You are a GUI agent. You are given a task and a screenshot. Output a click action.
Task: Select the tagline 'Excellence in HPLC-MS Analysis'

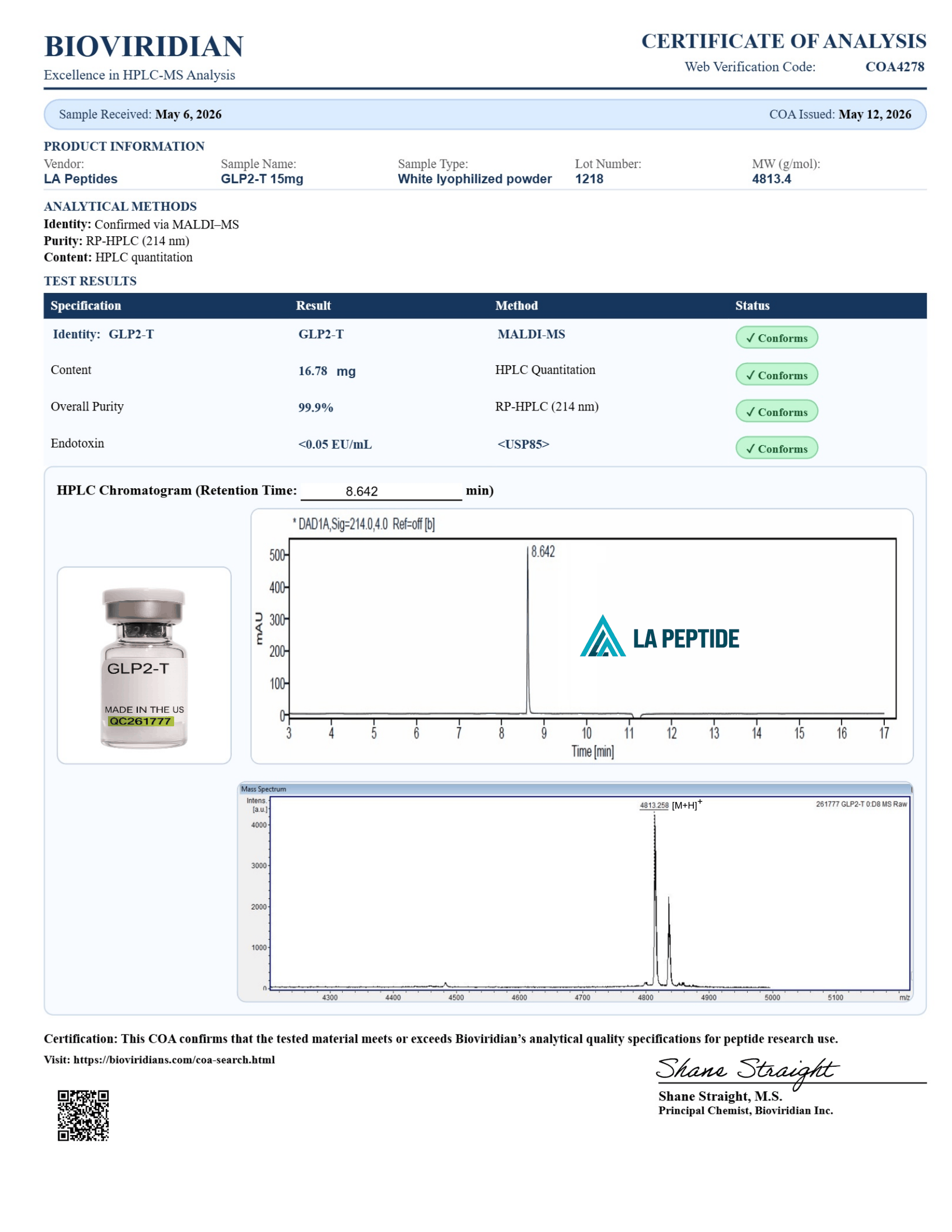[139, 75]
